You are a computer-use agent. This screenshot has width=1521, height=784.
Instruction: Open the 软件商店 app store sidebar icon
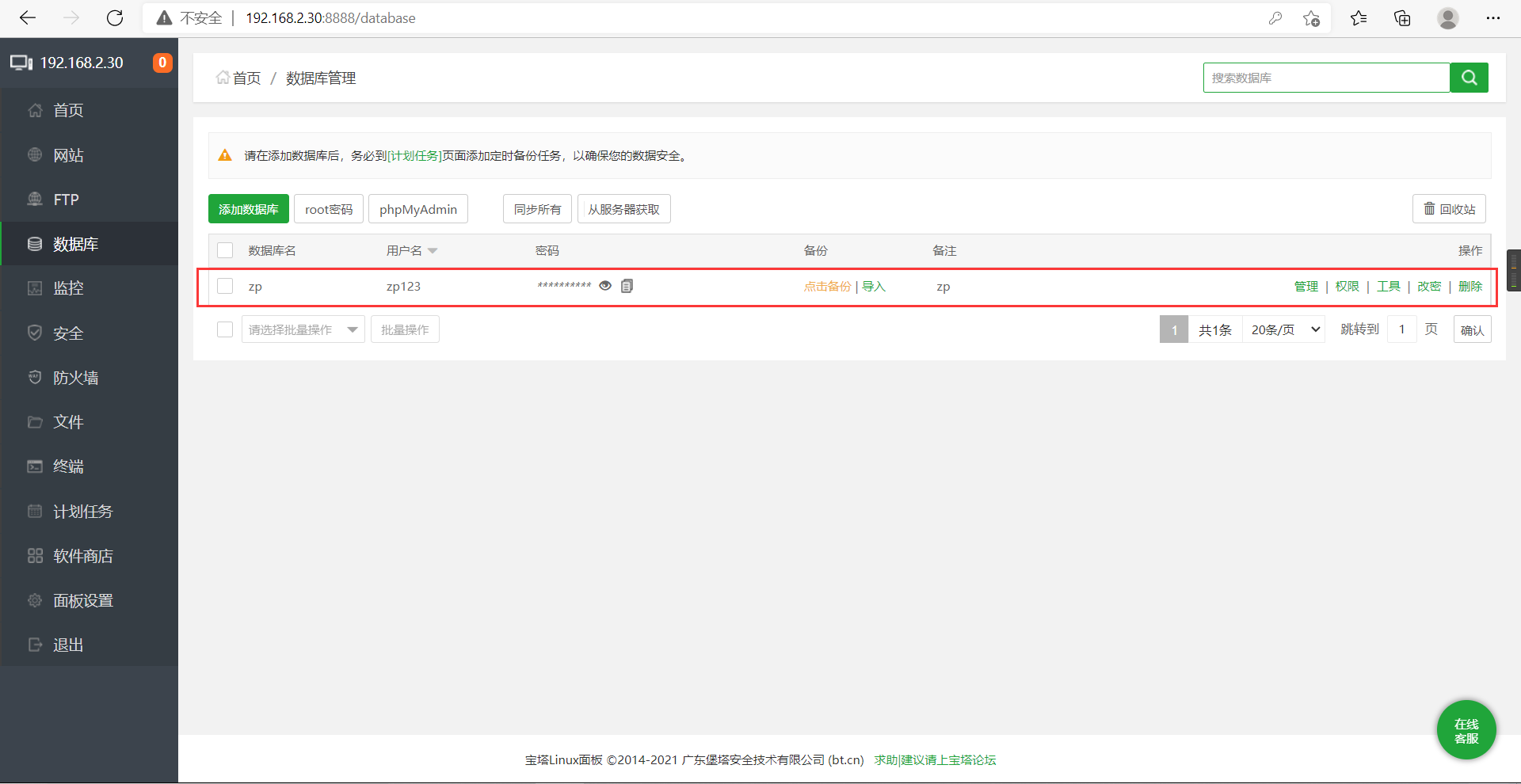[x=35, y=555]
